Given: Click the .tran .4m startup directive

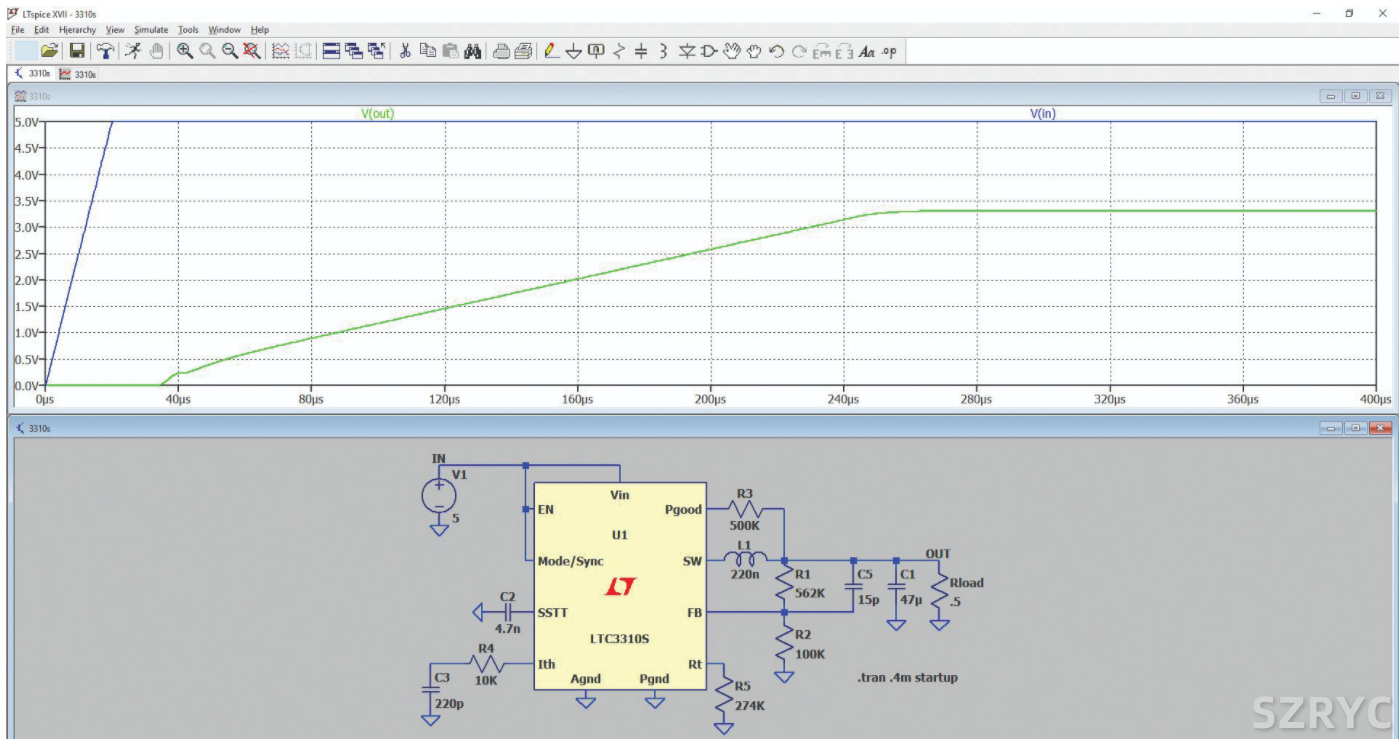Looking at the screenshot, I should (907, 678).
